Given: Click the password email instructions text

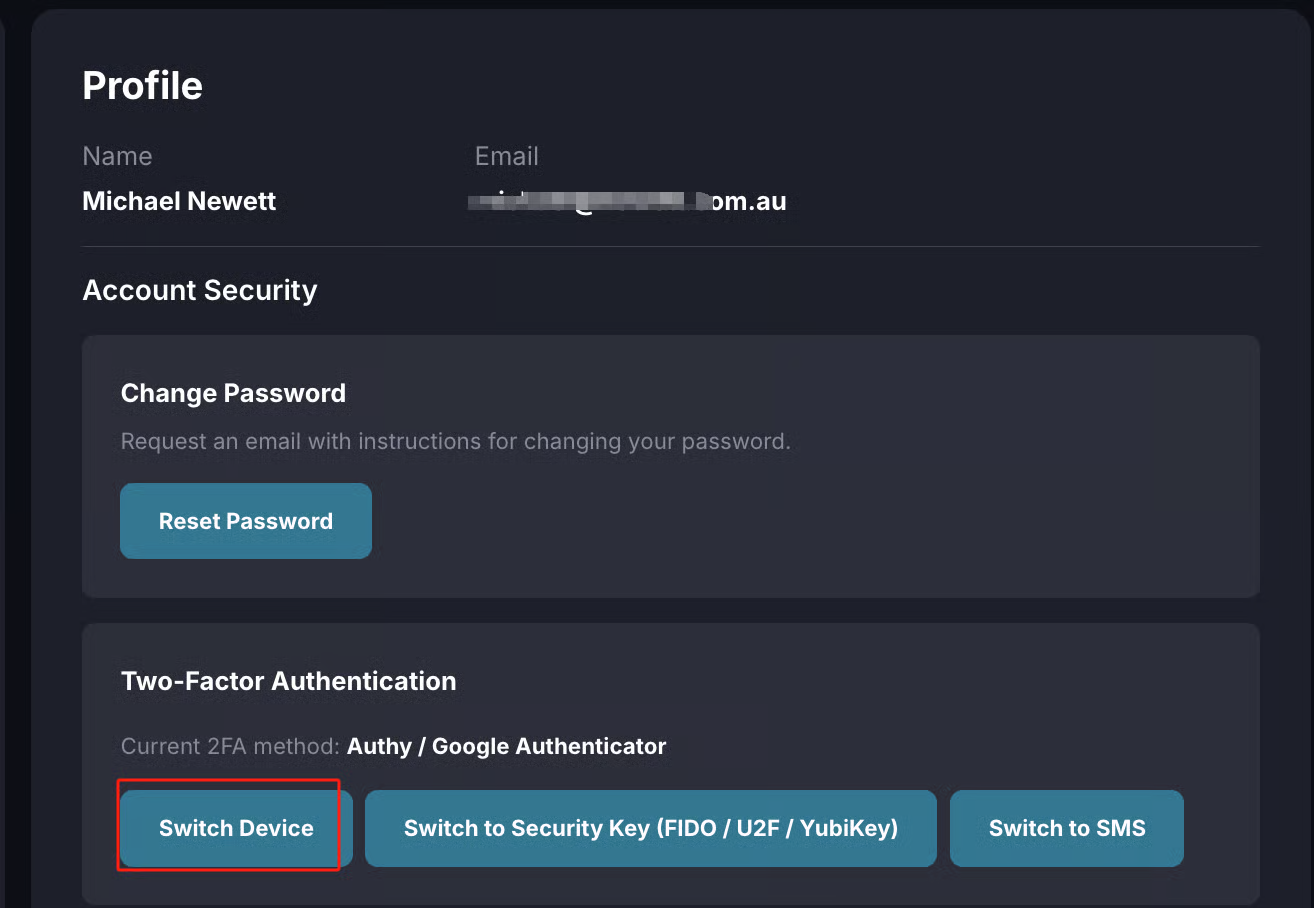Looking at the screenshot, I should tap(455, 441).
